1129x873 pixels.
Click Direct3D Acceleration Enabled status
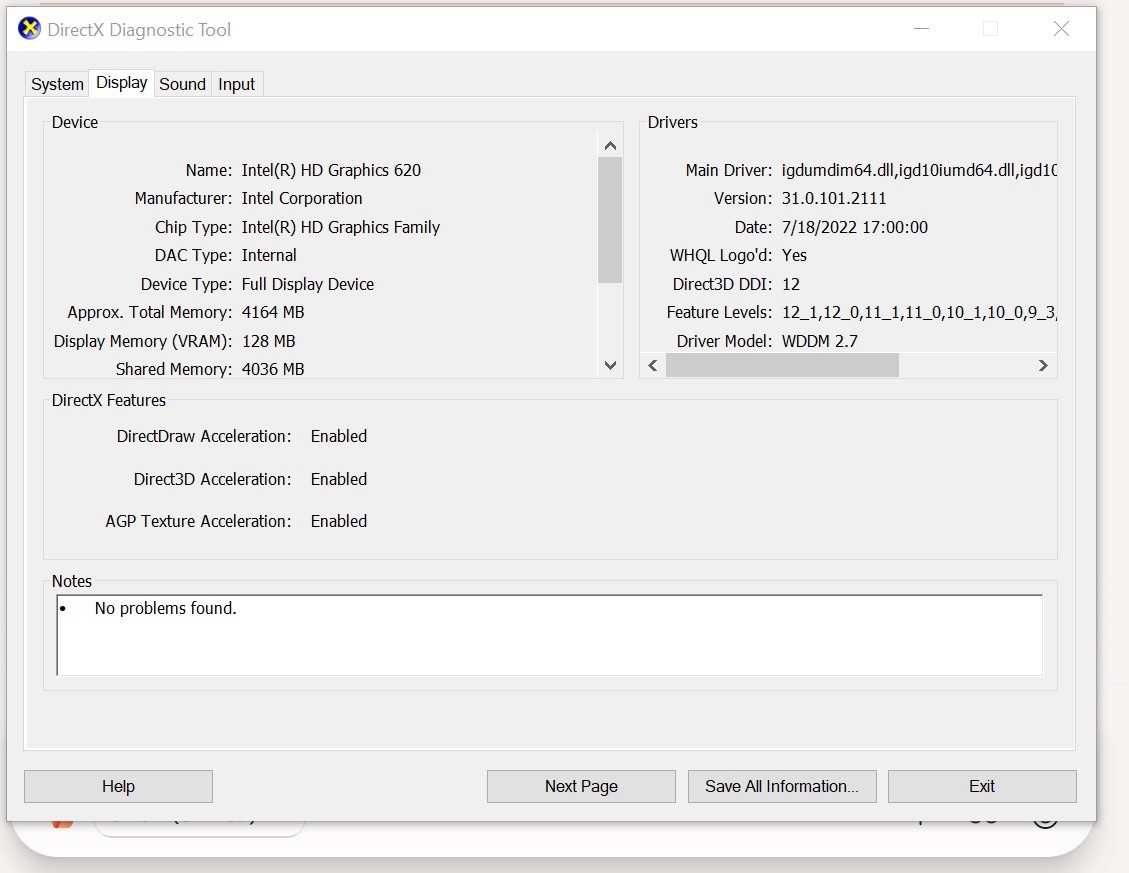click(338, 479)
